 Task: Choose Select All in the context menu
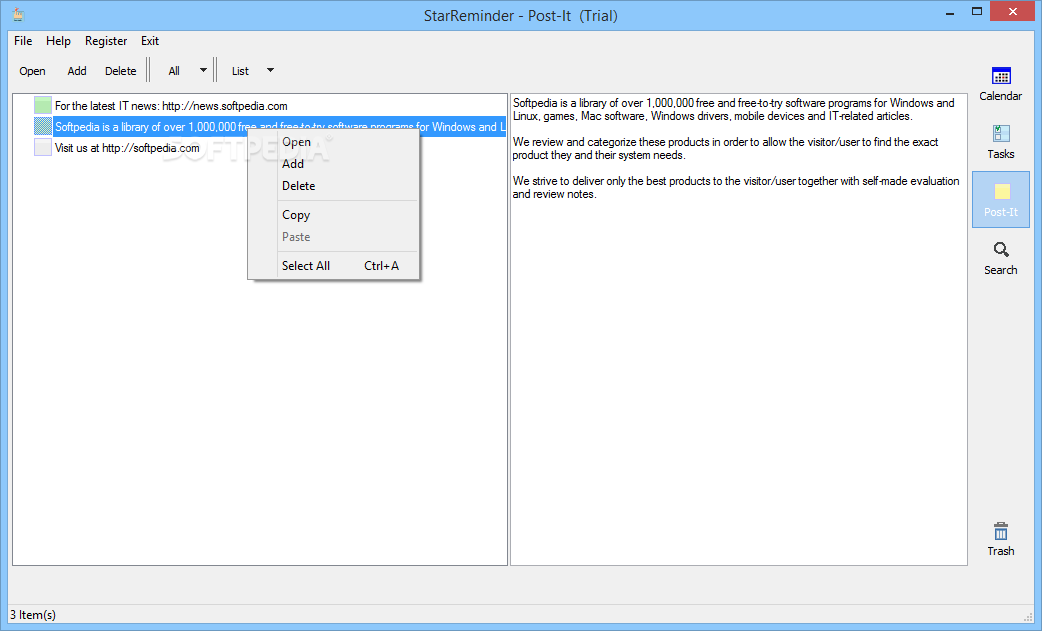pyautogui.click(x=334, y=266)
